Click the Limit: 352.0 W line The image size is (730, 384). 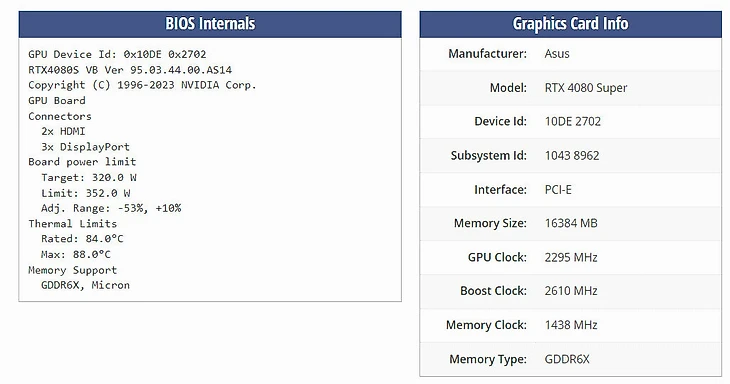pyautogui.click(x=85, y=193)
